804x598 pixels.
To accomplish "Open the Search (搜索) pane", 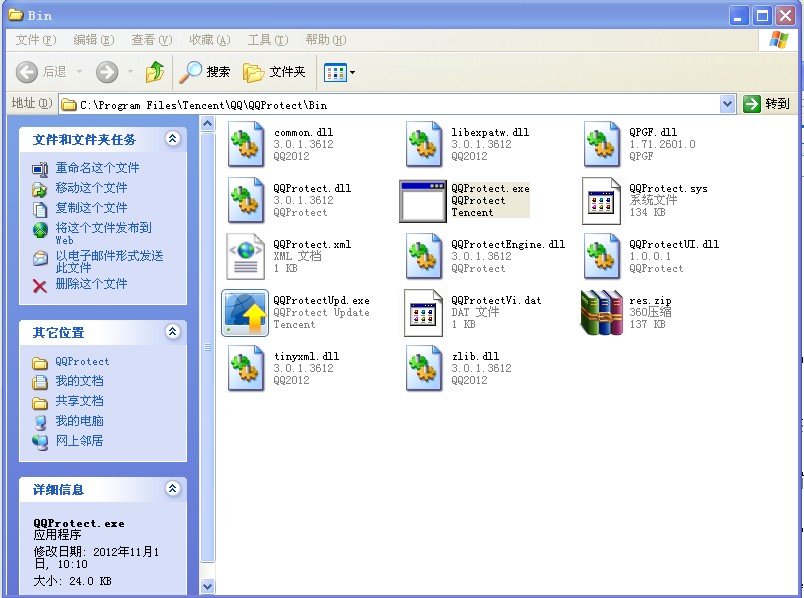I will (205, 72).
